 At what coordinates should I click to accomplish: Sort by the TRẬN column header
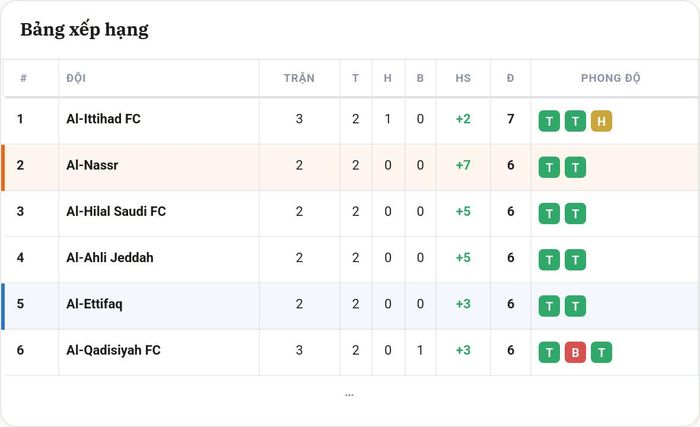click(299, 78)
